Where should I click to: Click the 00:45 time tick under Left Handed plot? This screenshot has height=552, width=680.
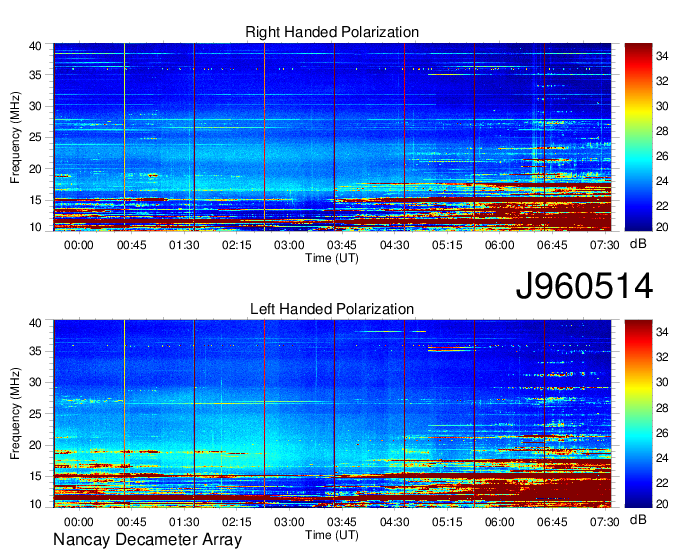pyautogui.click(x=131, y=522)
